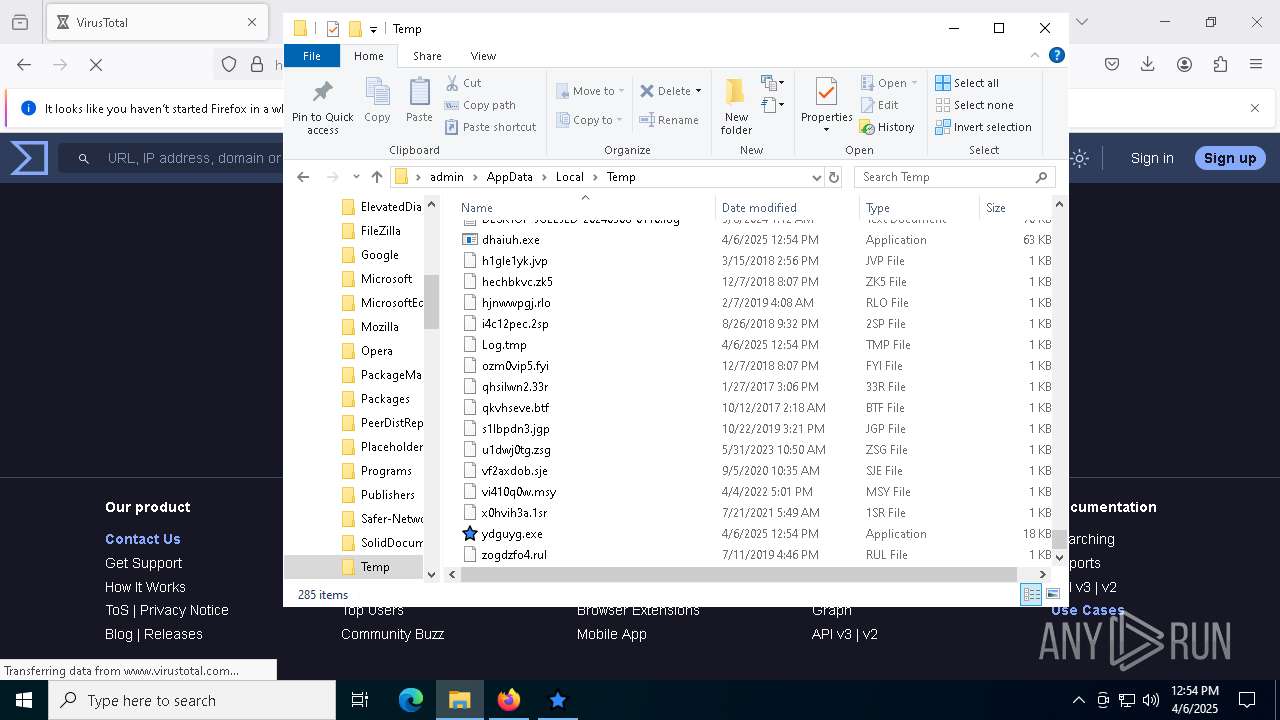Screen dimensions: 1280x720
Task: Click Select all in ribbon
Action: (967, 83)
